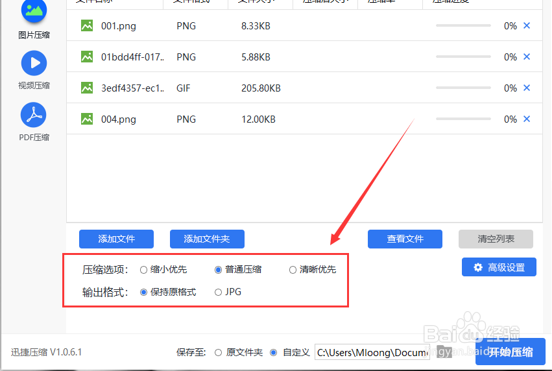Screen dimensions: 552x371
Task: Select 缩小优先 compression option
Action: [x=143, y=270]
